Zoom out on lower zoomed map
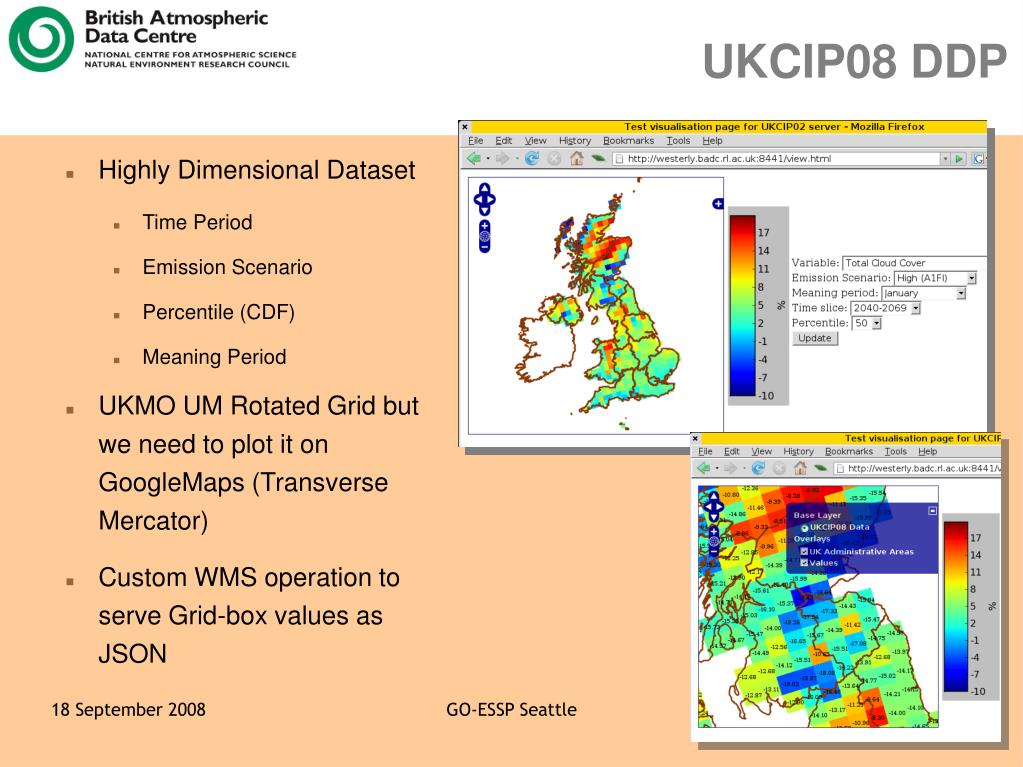 tap(714, 552)
